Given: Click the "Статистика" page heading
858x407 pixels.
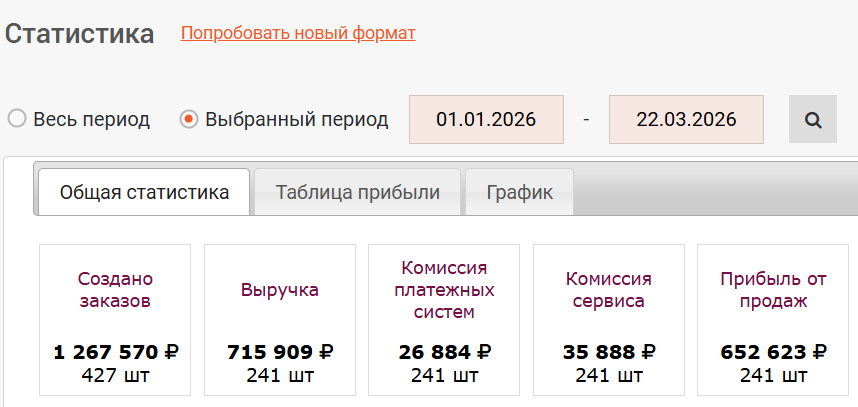Looking at the screenshot, I should click(80, 34).
